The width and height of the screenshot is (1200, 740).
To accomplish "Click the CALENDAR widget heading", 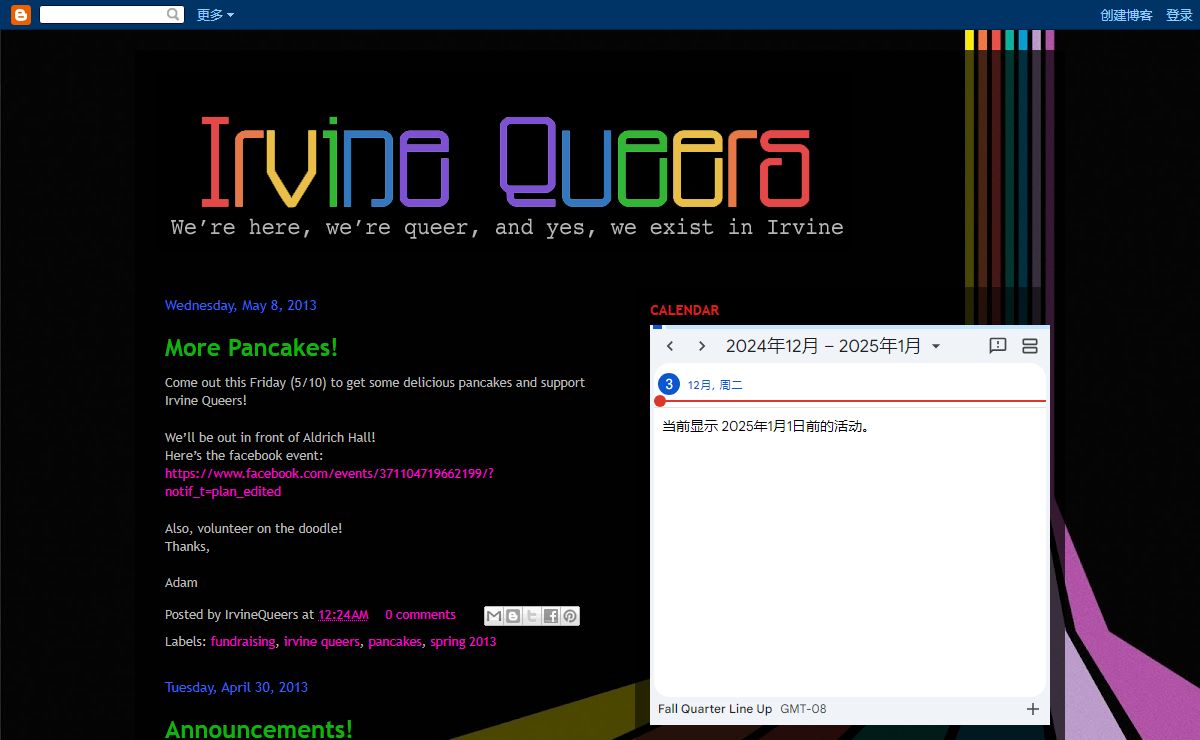I will coord(684,310).
